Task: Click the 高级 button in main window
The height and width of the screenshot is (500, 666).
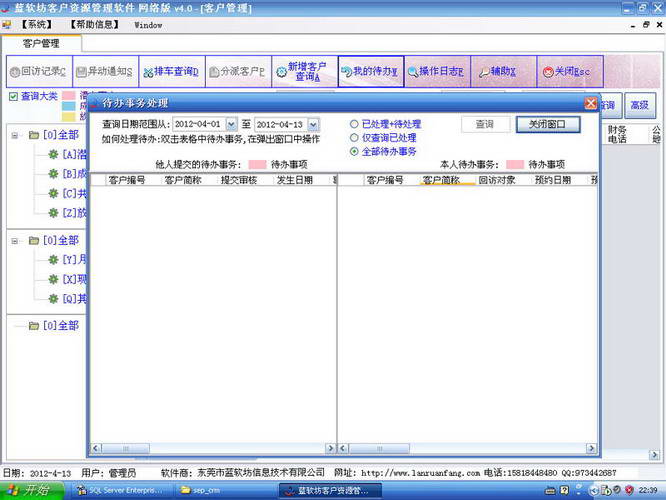Action: click(x=639, y=105)
